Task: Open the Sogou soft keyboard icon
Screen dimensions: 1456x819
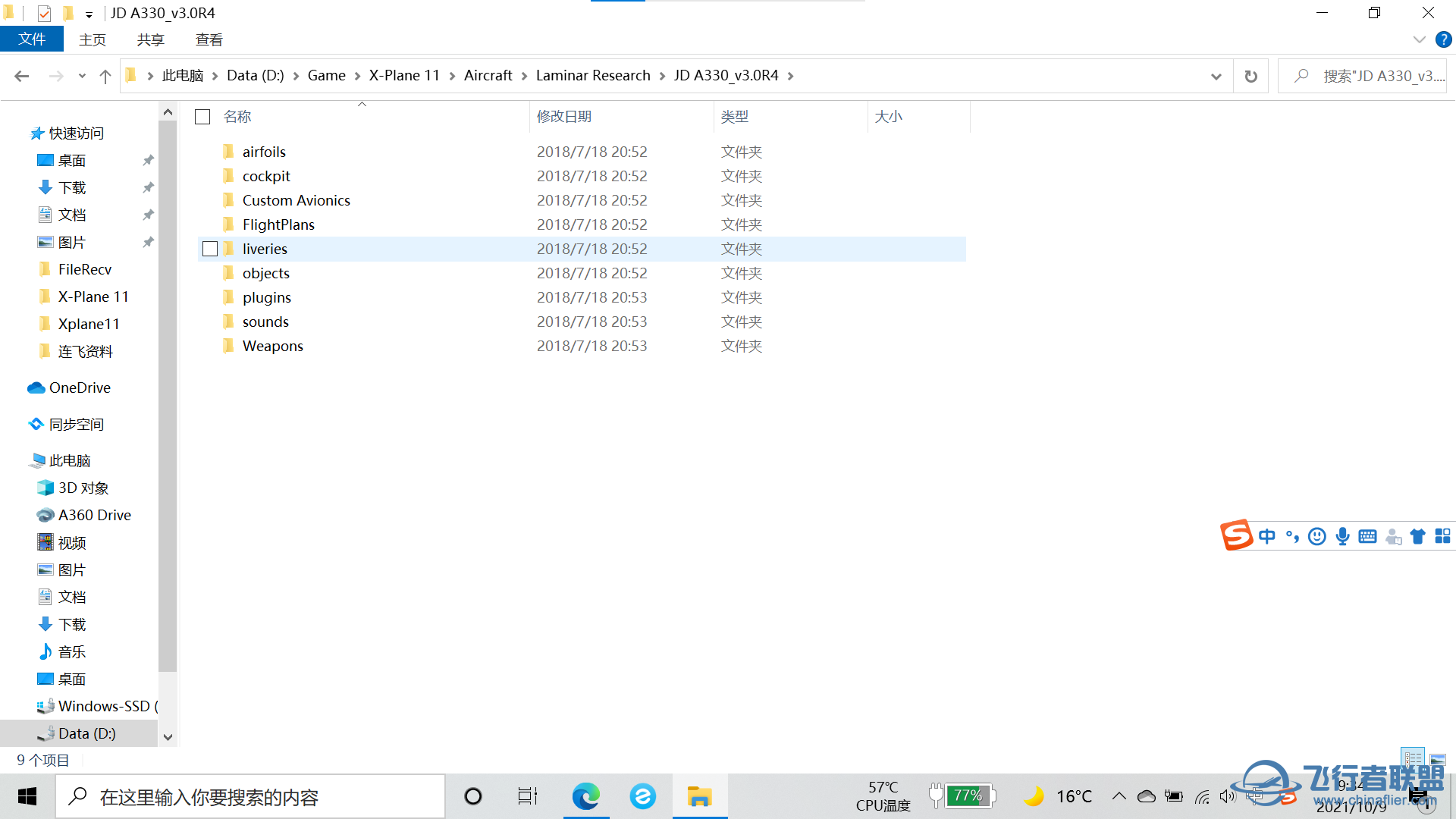Action: click(1367, 537)
